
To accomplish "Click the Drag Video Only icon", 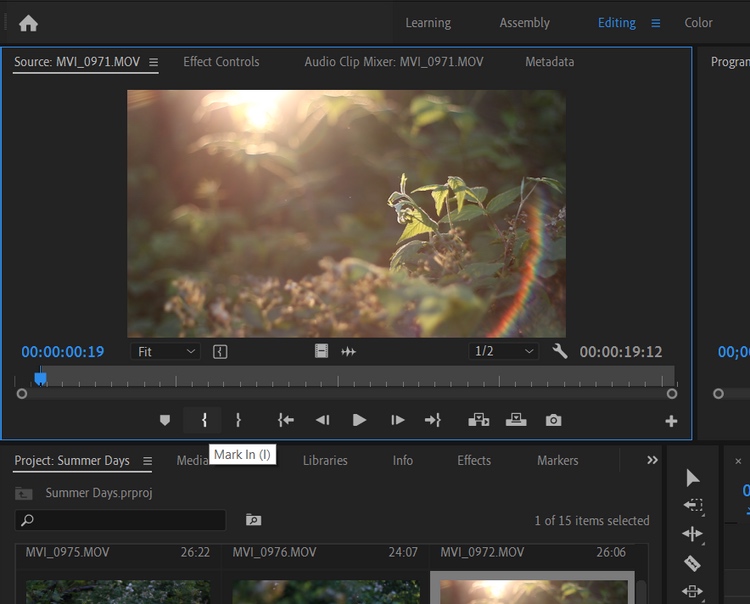I will click(321, 352).
